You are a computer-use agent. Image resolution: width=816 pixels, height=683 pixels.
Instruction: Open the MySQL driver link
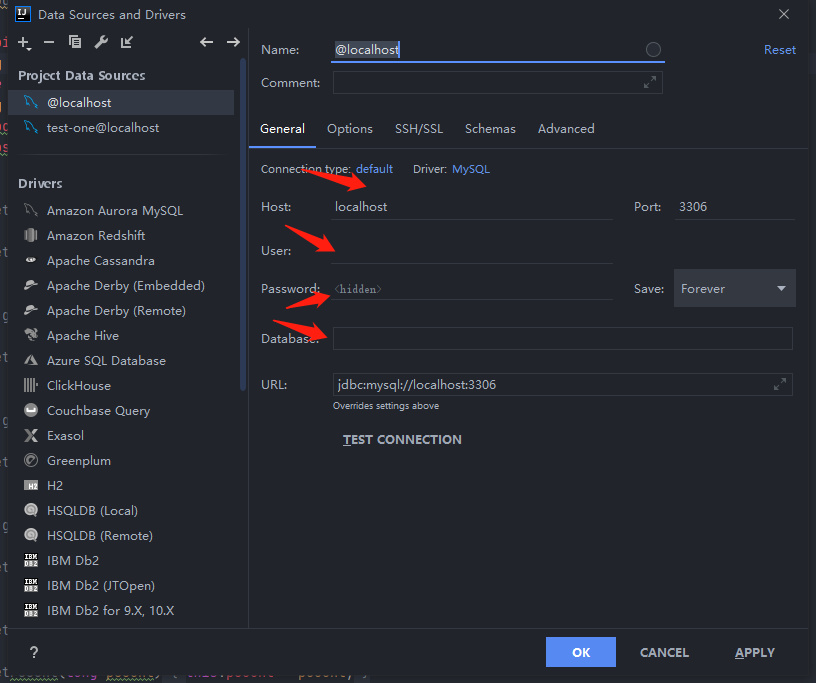click(471, 169)
